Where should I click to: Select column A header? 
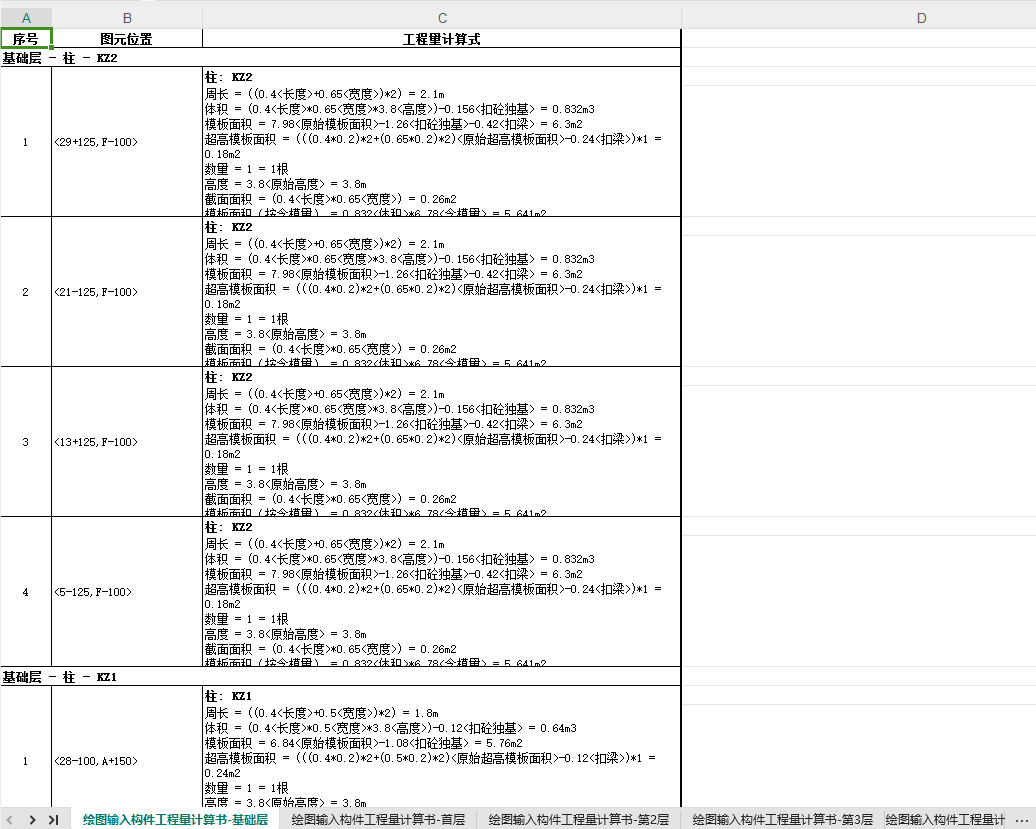(26, 18)
